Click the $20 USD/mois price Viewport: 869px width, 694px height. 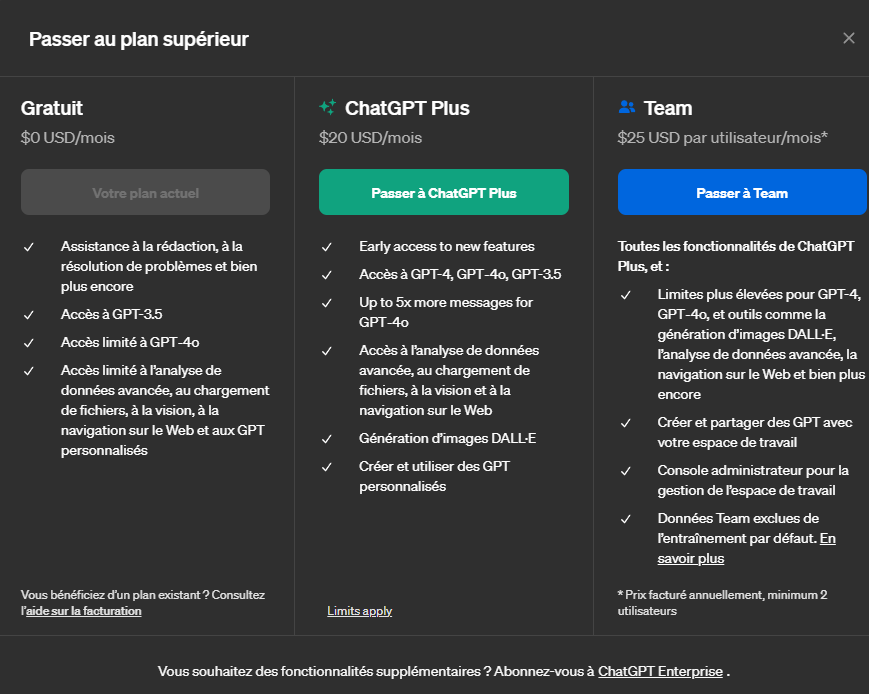click(x=370, y=137)
